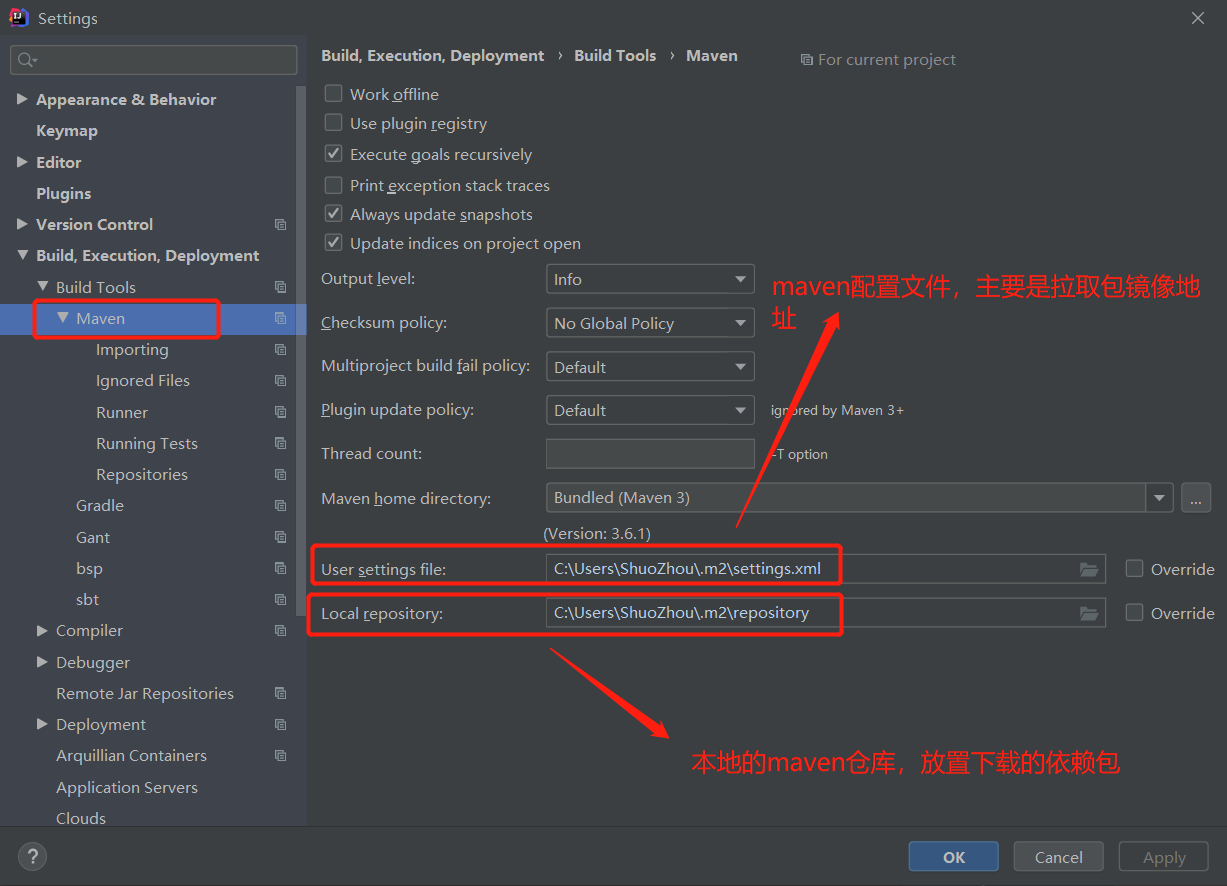The image size is (1227, 886).
Task: Click project-level icon beside Deployment
Action: (280, 724)
